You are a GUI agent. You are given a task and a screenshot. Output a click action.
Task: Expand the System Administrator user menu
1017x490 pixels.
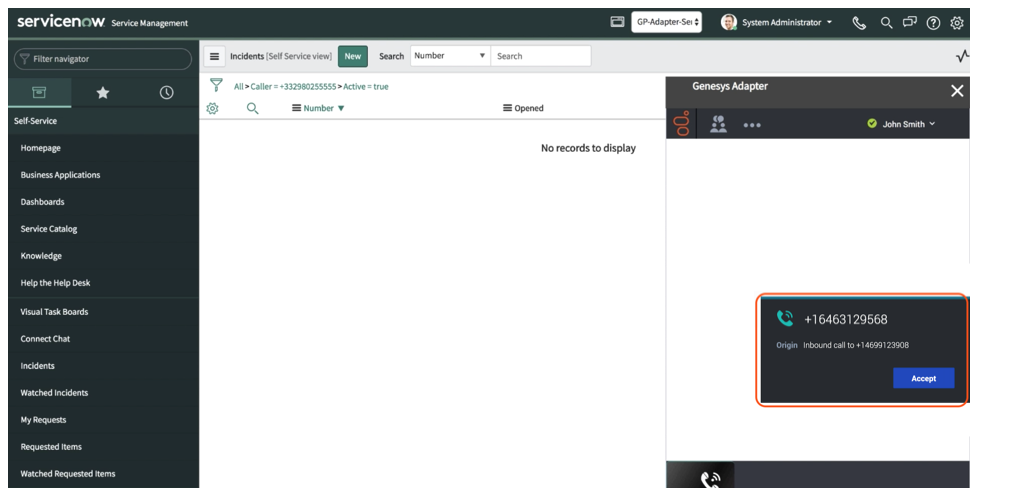tap(787, 22)
